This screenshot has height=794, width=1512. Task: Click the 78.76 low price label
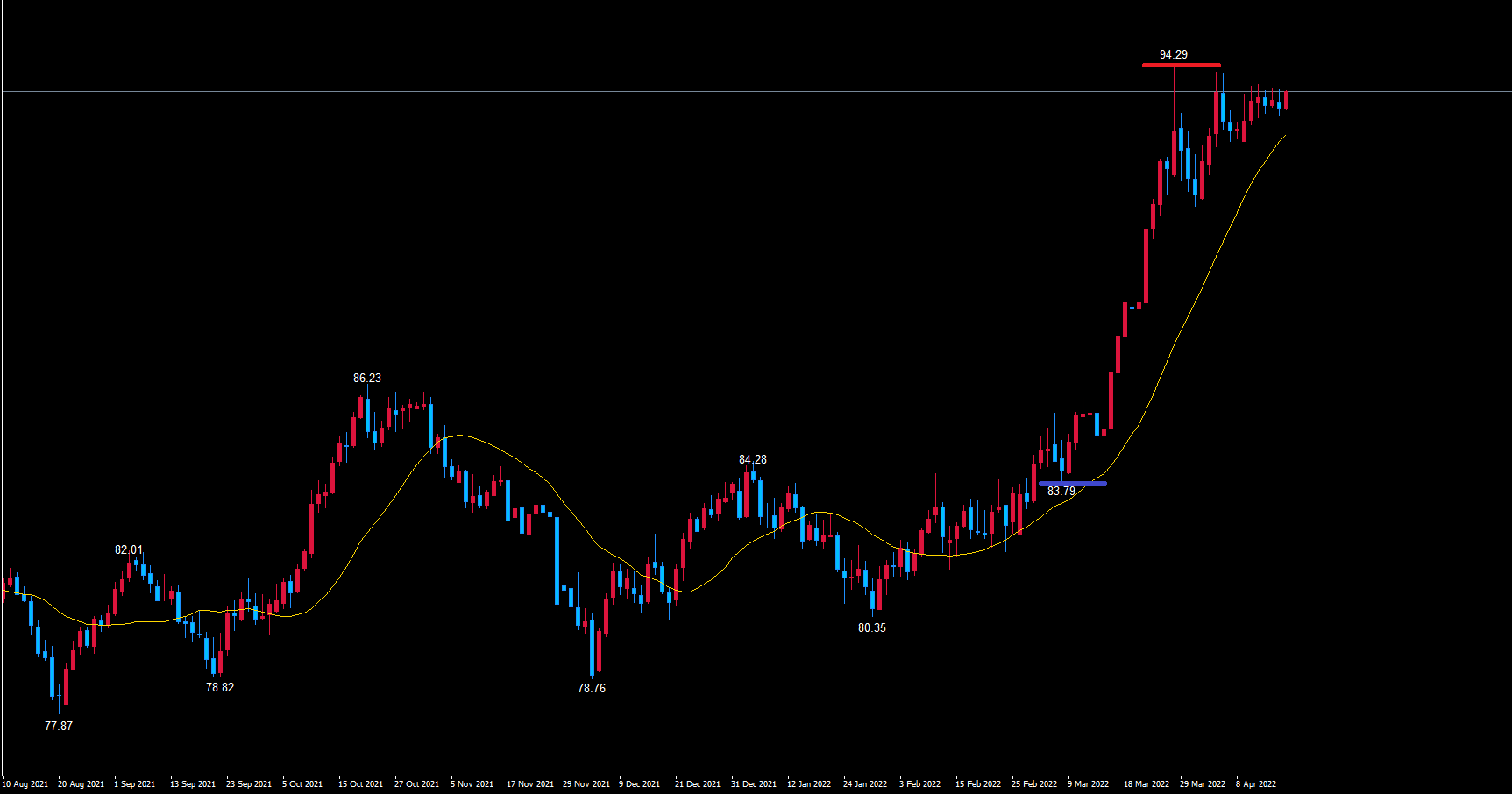591,688
